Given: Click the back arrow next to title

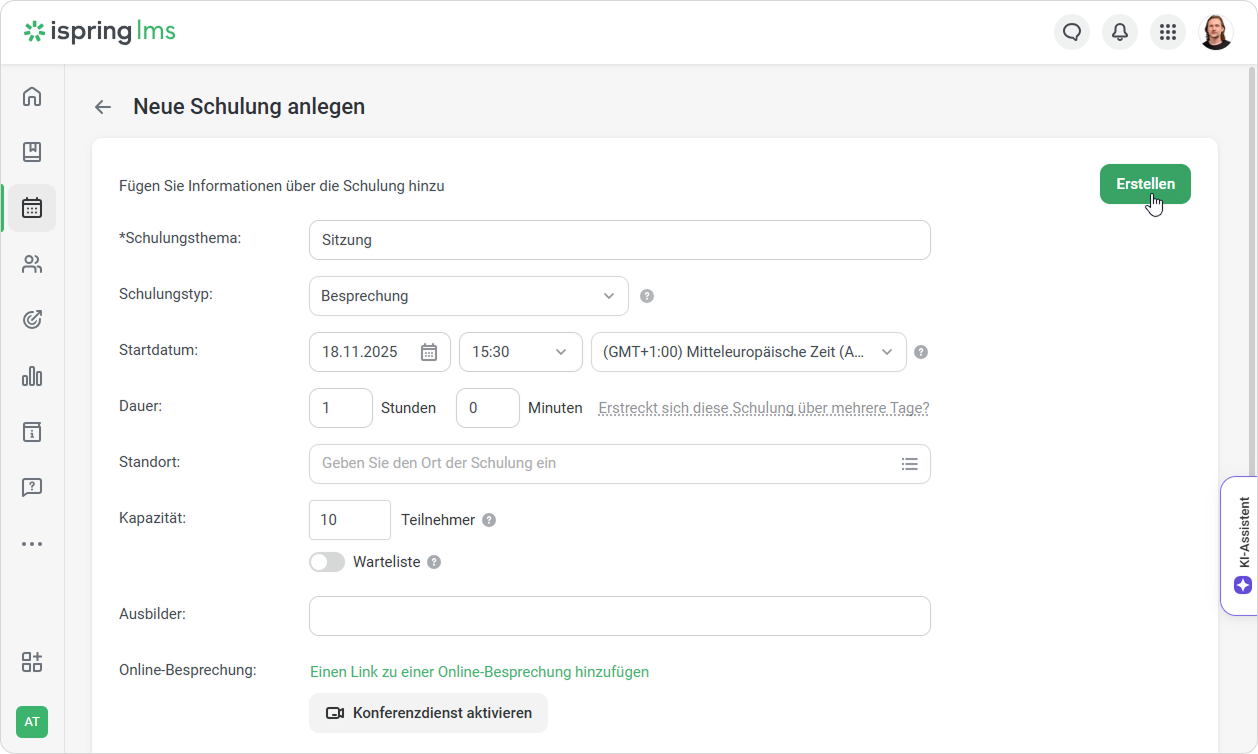Looking at the screenshot, I should point(103,107).
